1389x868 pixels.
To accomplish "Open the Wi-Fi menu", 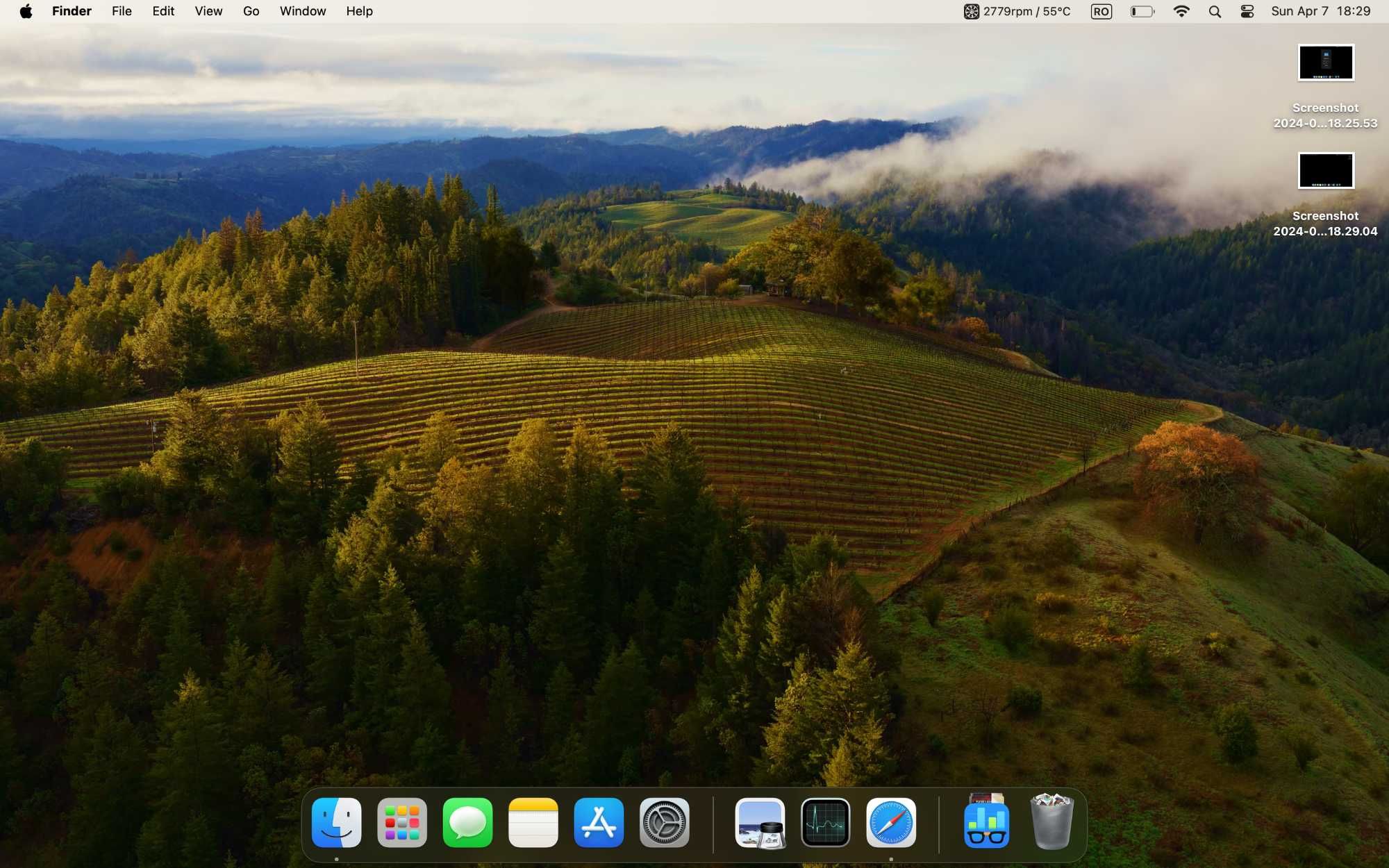I will (x=1181, y=11).
